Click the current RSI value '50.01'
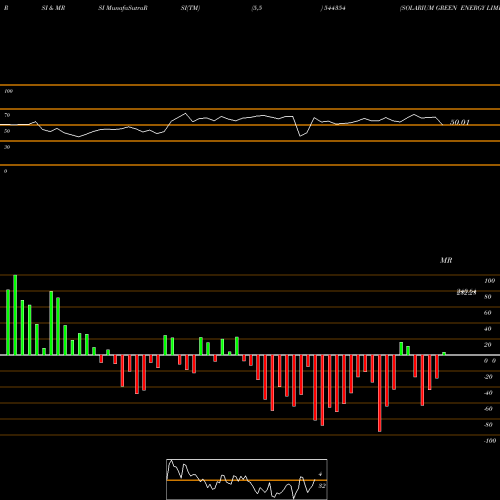Image resolution: width=500 pixels, height=500 pixels. (460, 122)
